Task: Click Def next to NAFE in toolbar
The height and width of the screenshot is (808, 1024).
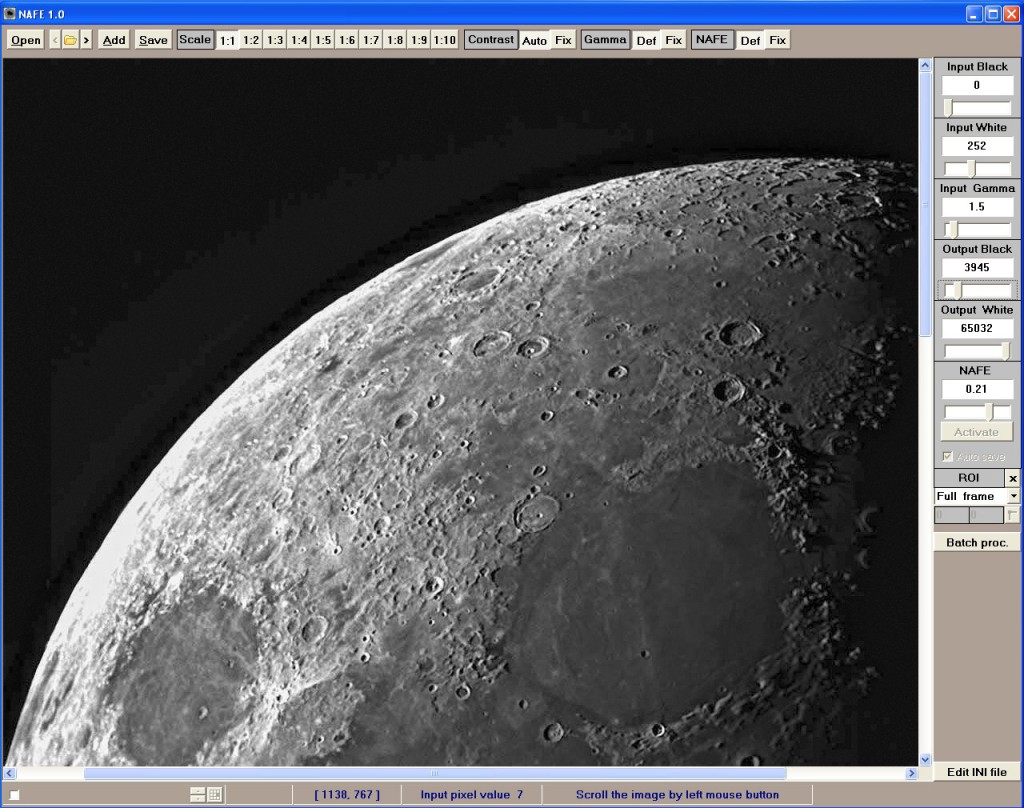Action: pos(750,40)
